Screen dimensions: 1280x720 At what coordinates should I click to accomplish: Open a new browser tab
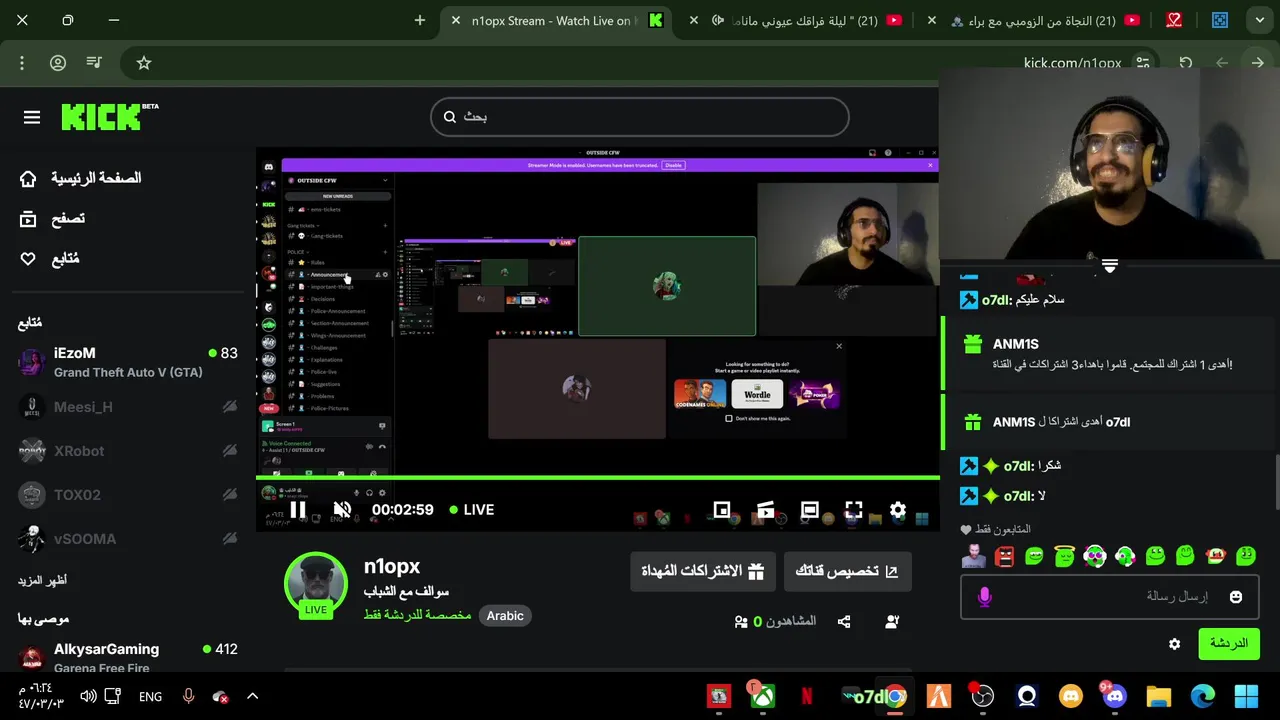pyautogui.click(x=420, y=20)
